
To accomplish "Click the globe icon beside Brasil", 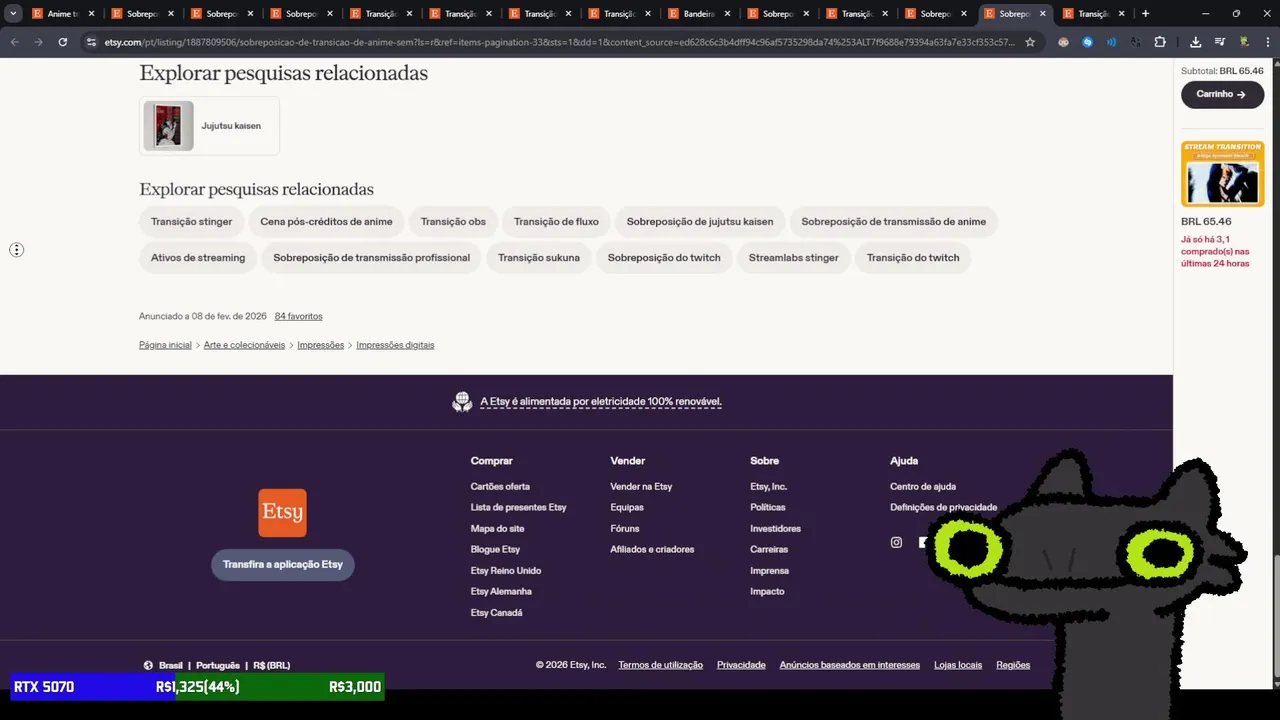I will tap(148, 665).
